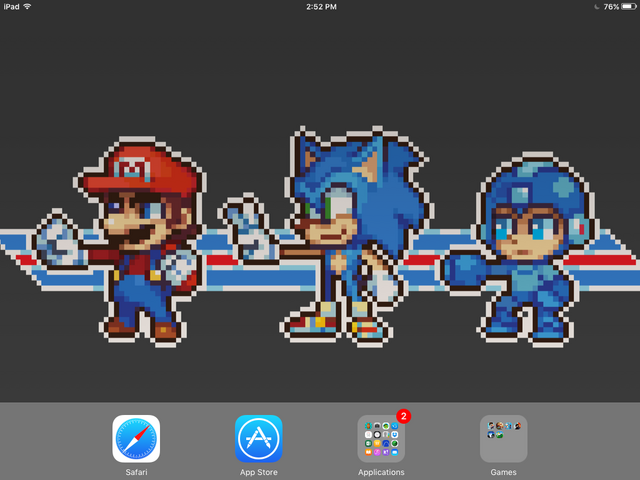Tap the red notification badge showing 2
The height and width of the screenshot is (480, 640).
tap(404, 416)
